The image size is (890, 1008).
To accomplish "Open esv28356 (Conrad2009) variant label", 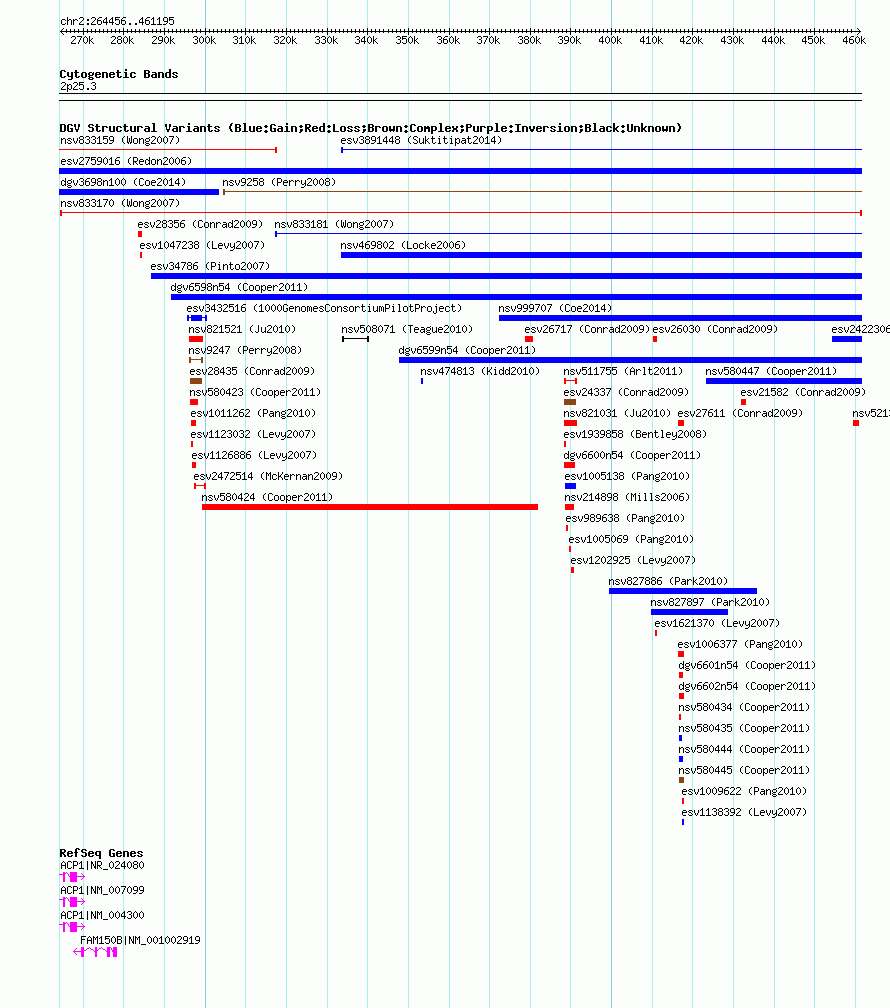I will 200,224.
